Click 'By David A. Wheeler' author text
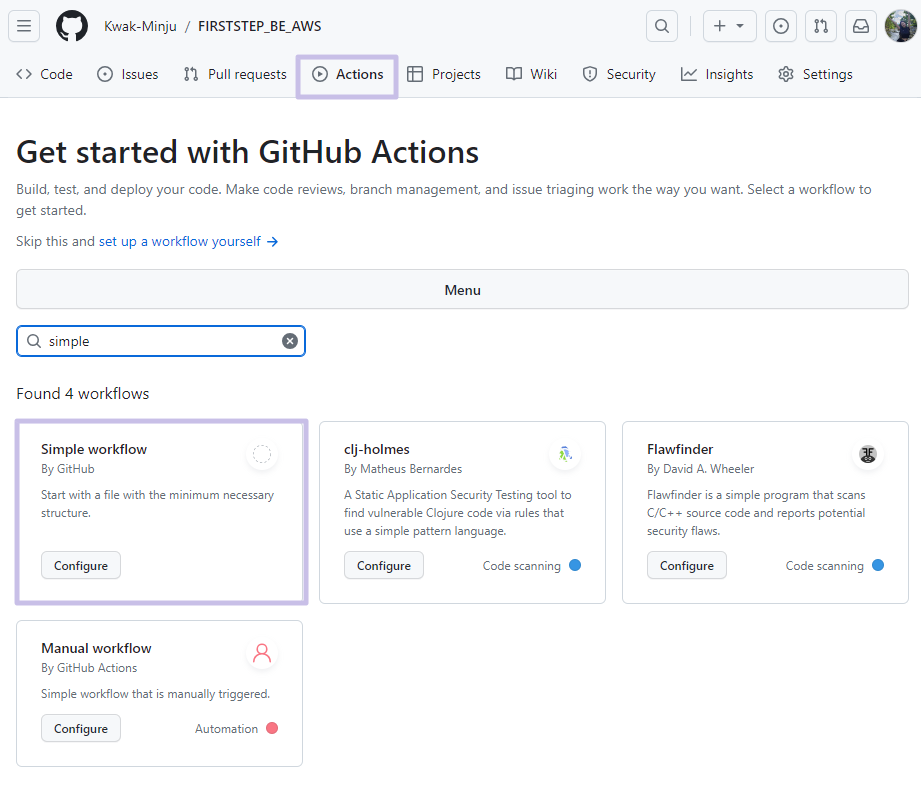The width and height of the screenshot is (921, 785). tap(701, 469)
